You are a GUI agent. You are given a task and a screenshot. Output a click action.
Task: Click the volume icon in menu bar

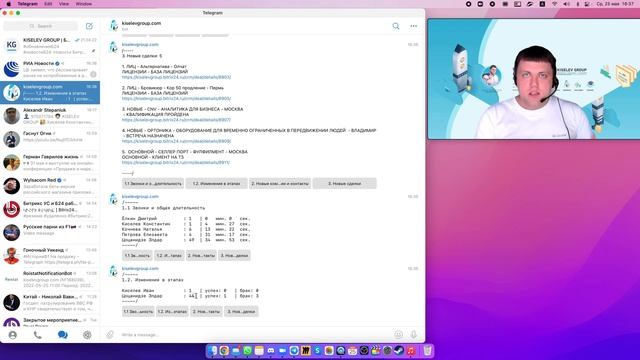point(567,4)
